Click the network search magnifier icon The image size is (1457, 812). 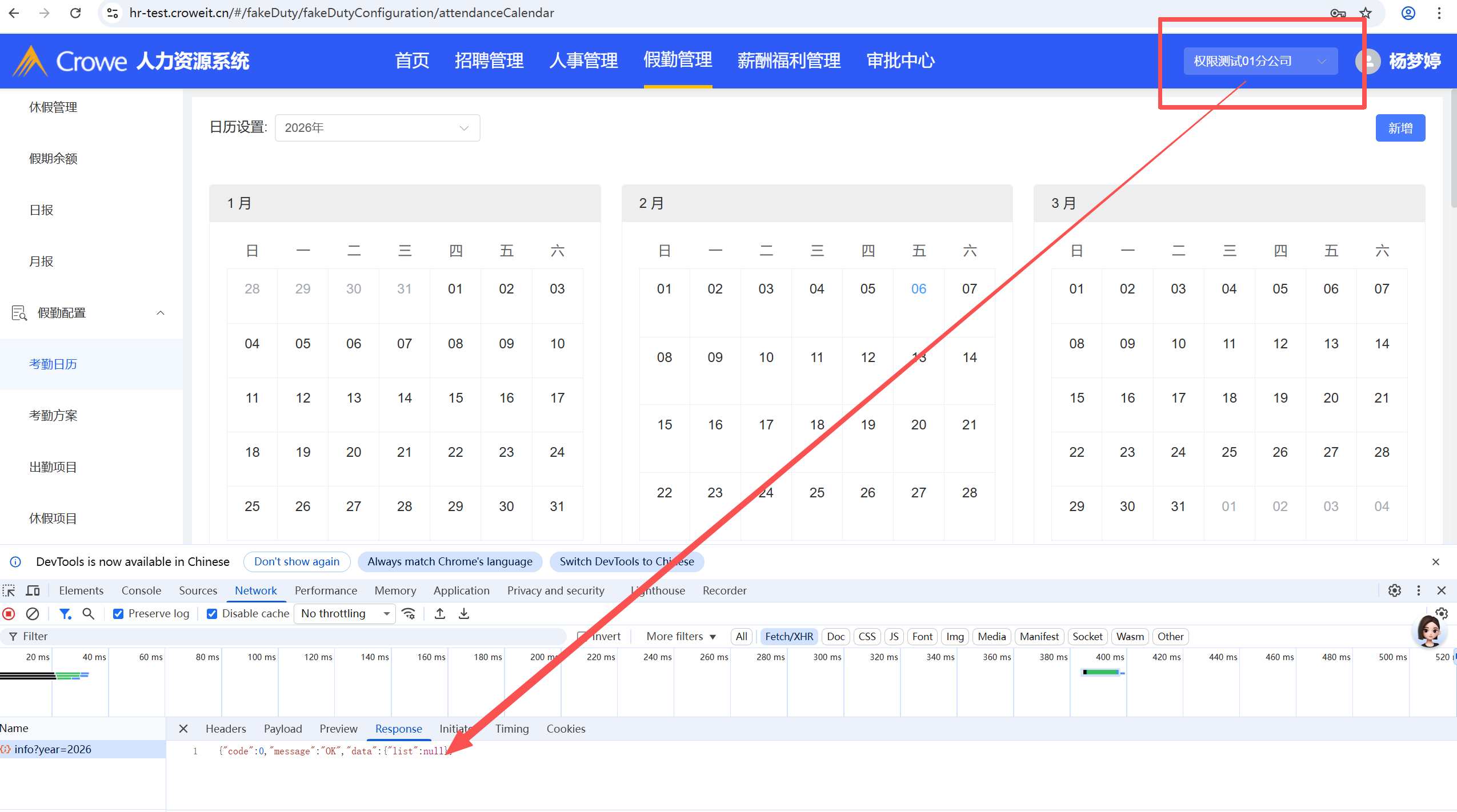88,614
